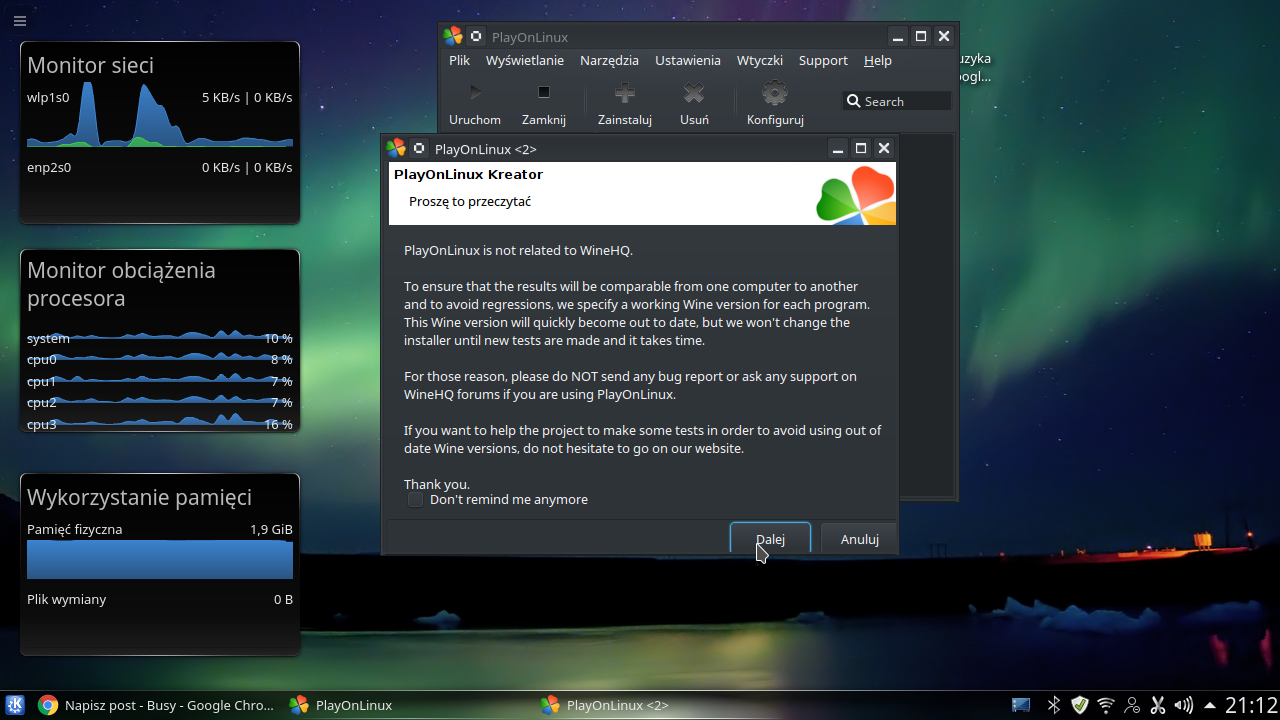Click the "PlayOnLinux Kreator" heading
Screen dimensions: 1280x720
(468, 174)
